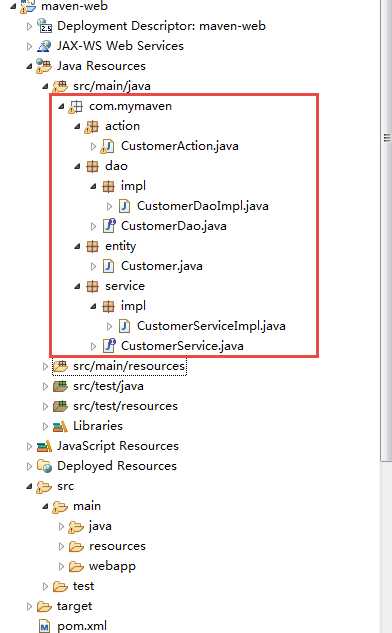Select the resources folder under main

[x=117, y=546]
